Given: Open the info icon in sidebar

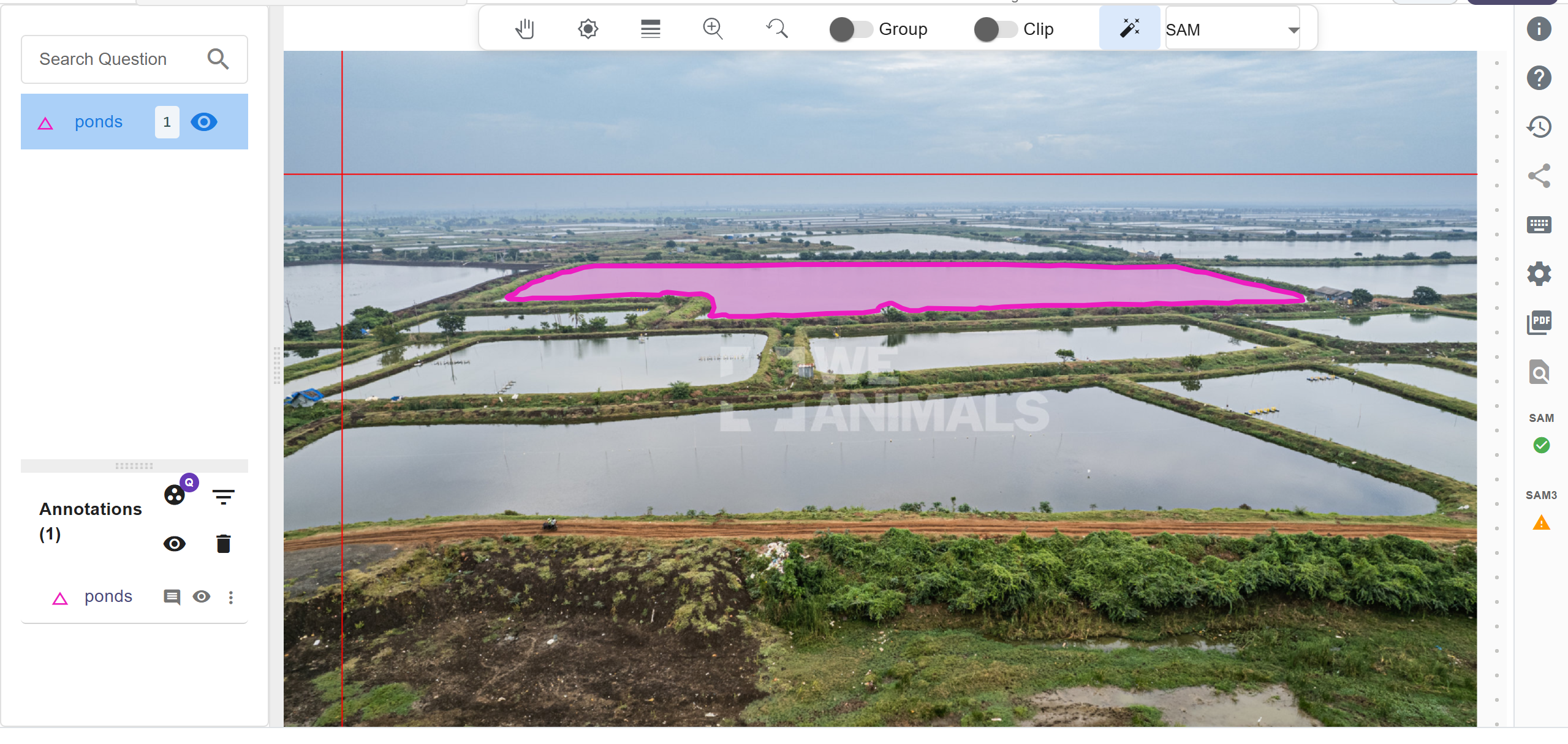Looking at the screenshot, I should click(x=1539, y=29).
